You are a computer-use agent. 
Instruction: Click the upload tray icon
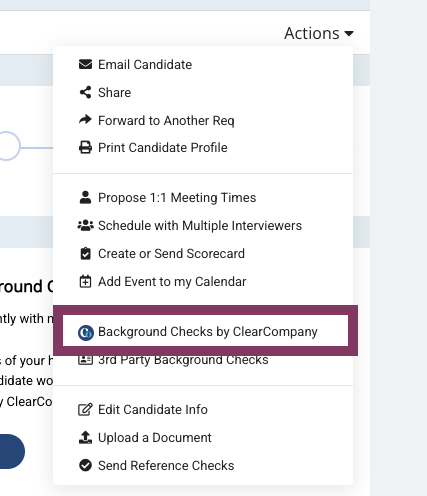coord(85,437)
